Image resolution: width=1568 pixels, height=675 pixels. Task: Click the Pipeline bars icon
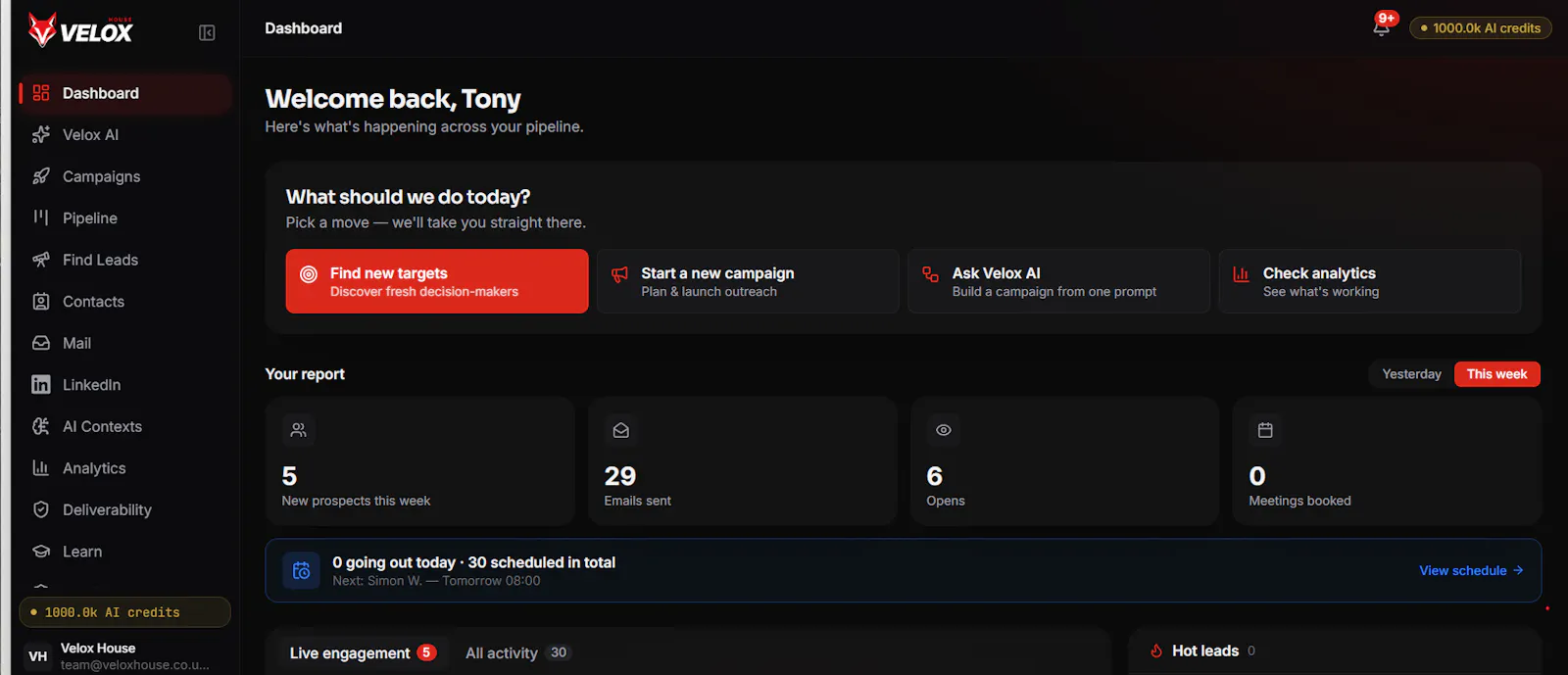click(41, 217)
